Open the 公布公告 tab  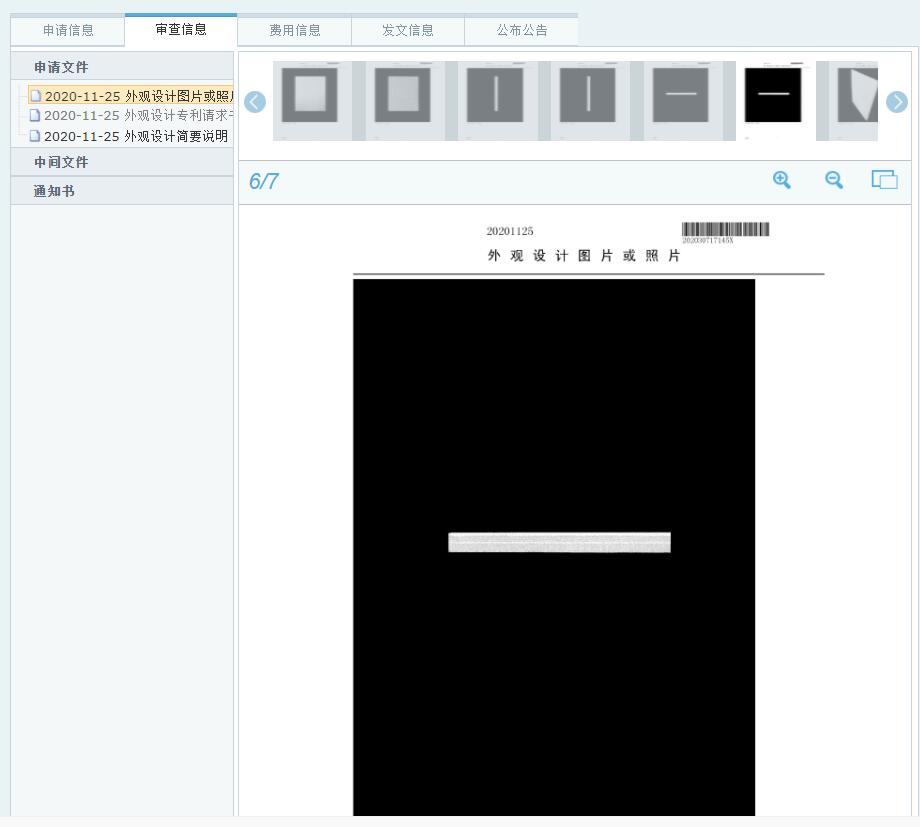click(x=522, y=31)
